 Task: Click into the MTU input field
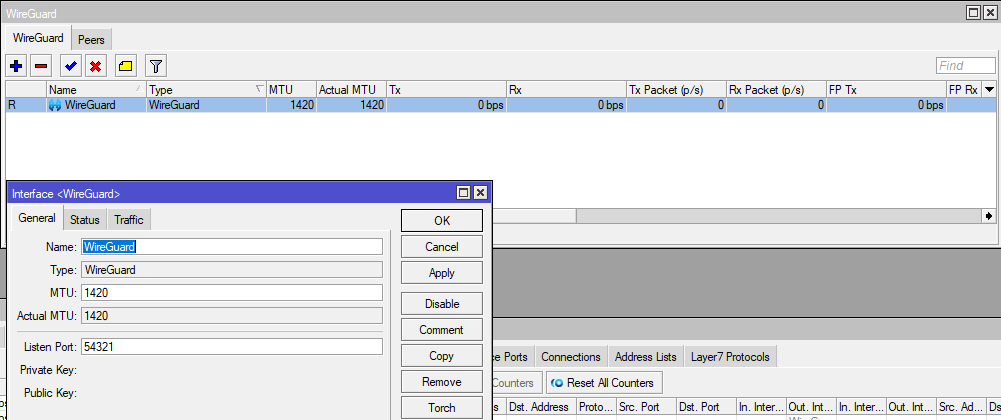tap(232, 292)
